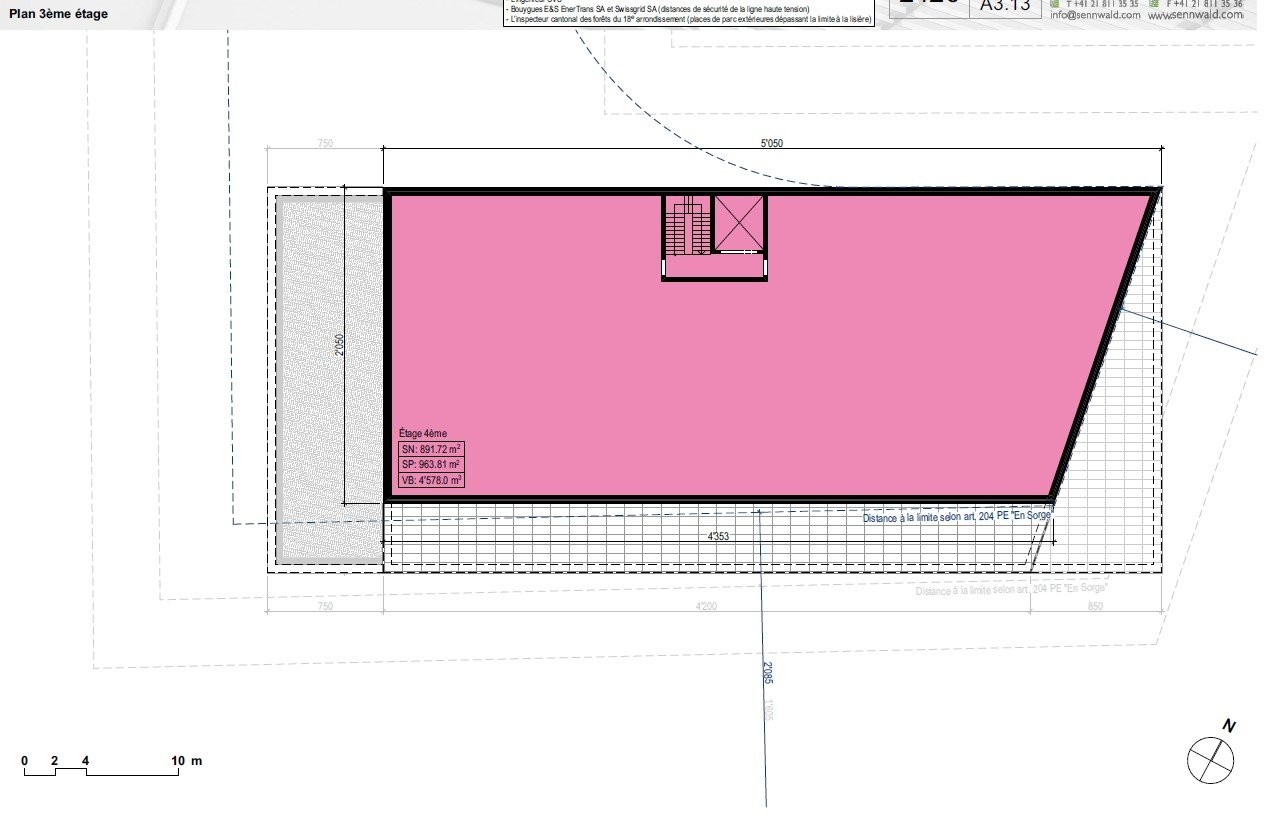This screenshot has height=820, width=1270.
Task: Click the landing below the stairs and elevator
Action: pos(714,267)
